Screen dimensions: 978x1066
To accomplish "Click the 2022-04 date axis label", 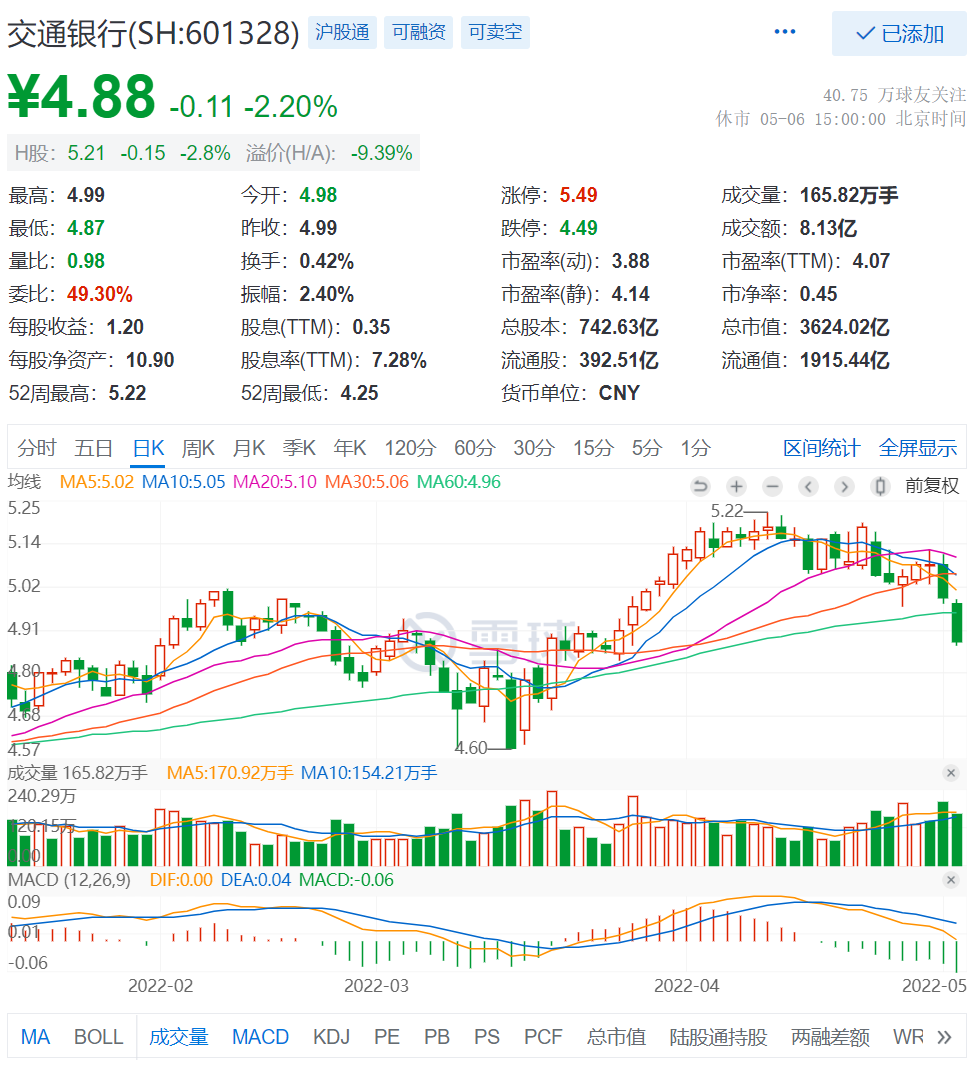I will point(686,986).
